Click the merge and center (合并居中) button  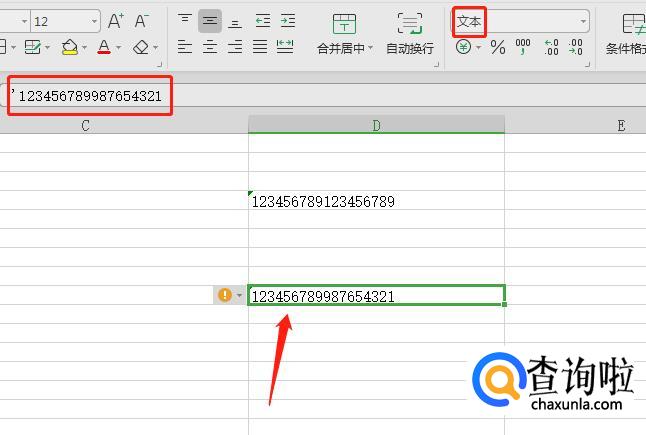pos(344,34)
